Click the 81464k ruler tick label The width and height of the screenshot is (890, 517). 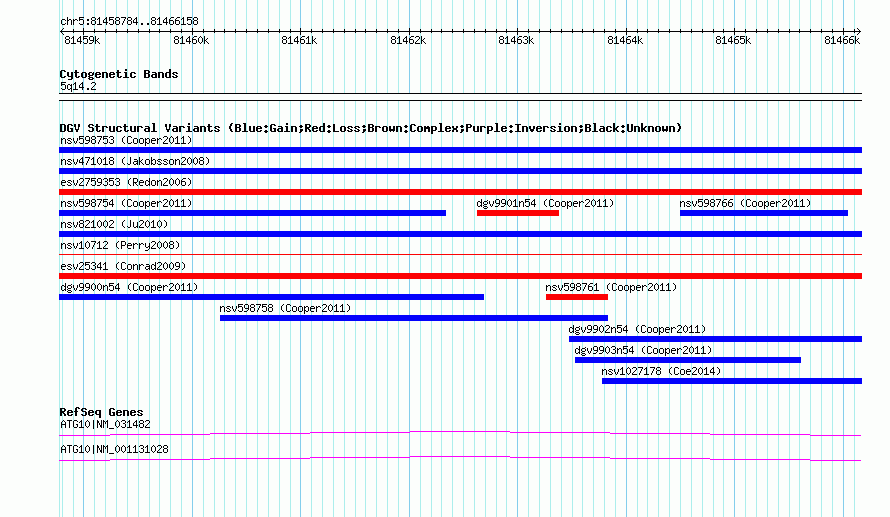click(625, 40)
